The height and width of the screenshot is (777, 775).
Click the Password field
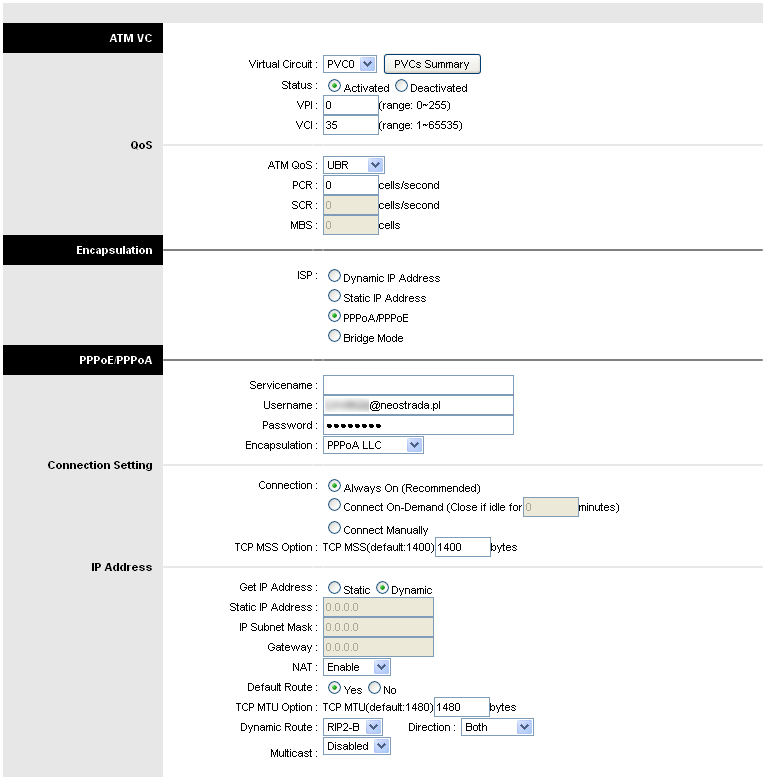[418, 425]
